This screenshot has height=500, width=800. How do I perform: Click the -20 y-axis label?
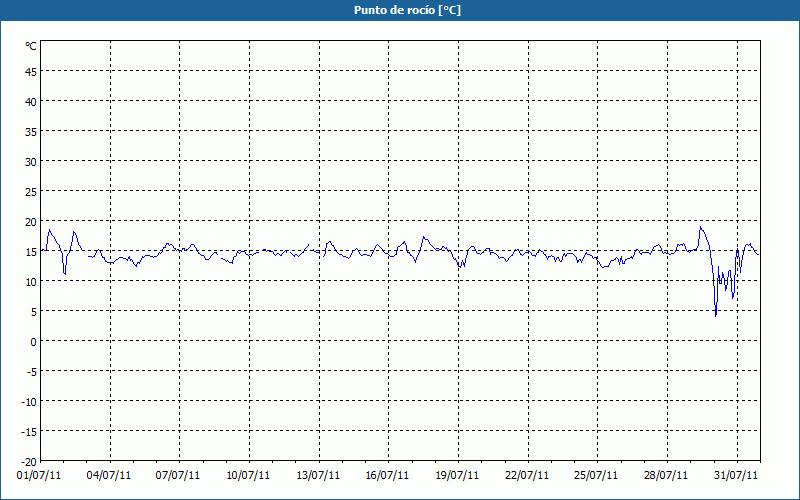point(29,462)
